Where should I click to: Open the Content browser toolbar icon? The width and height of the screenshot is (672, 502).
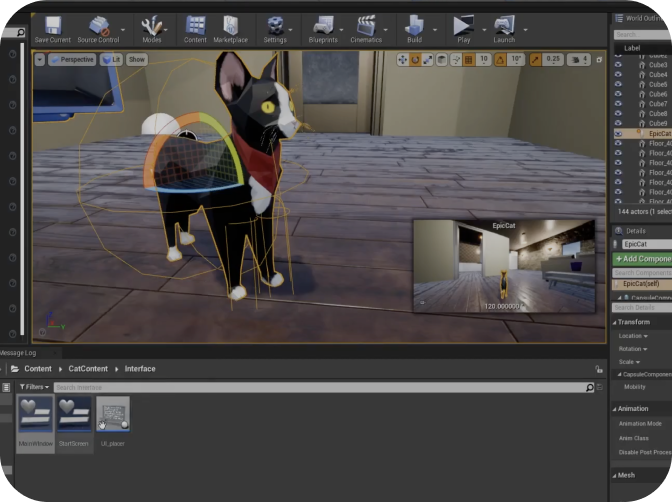coord(195,29)
